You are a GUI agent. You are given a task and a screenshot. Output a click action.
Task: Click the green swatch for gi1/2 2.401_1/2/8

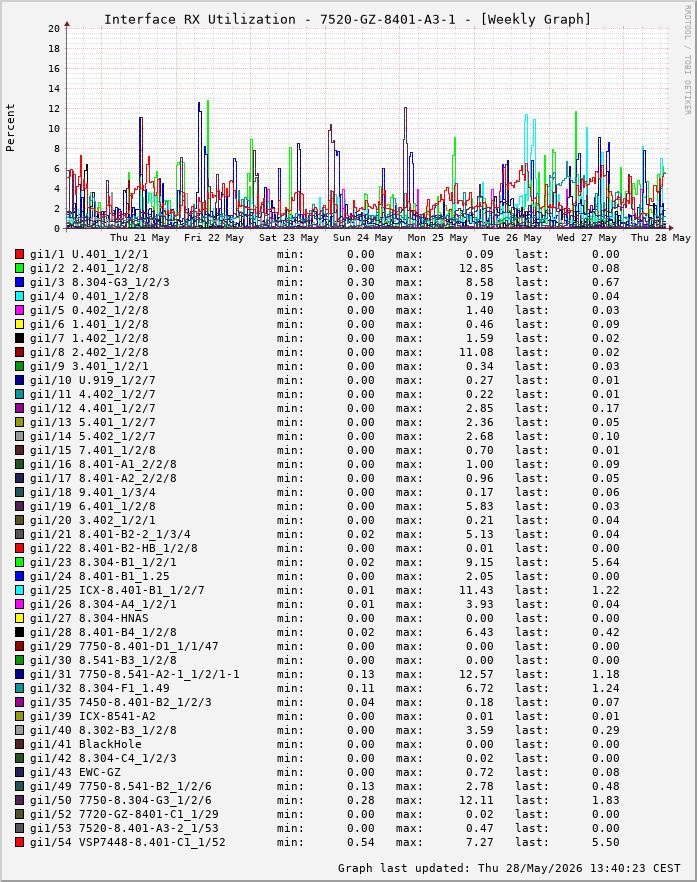20,268
